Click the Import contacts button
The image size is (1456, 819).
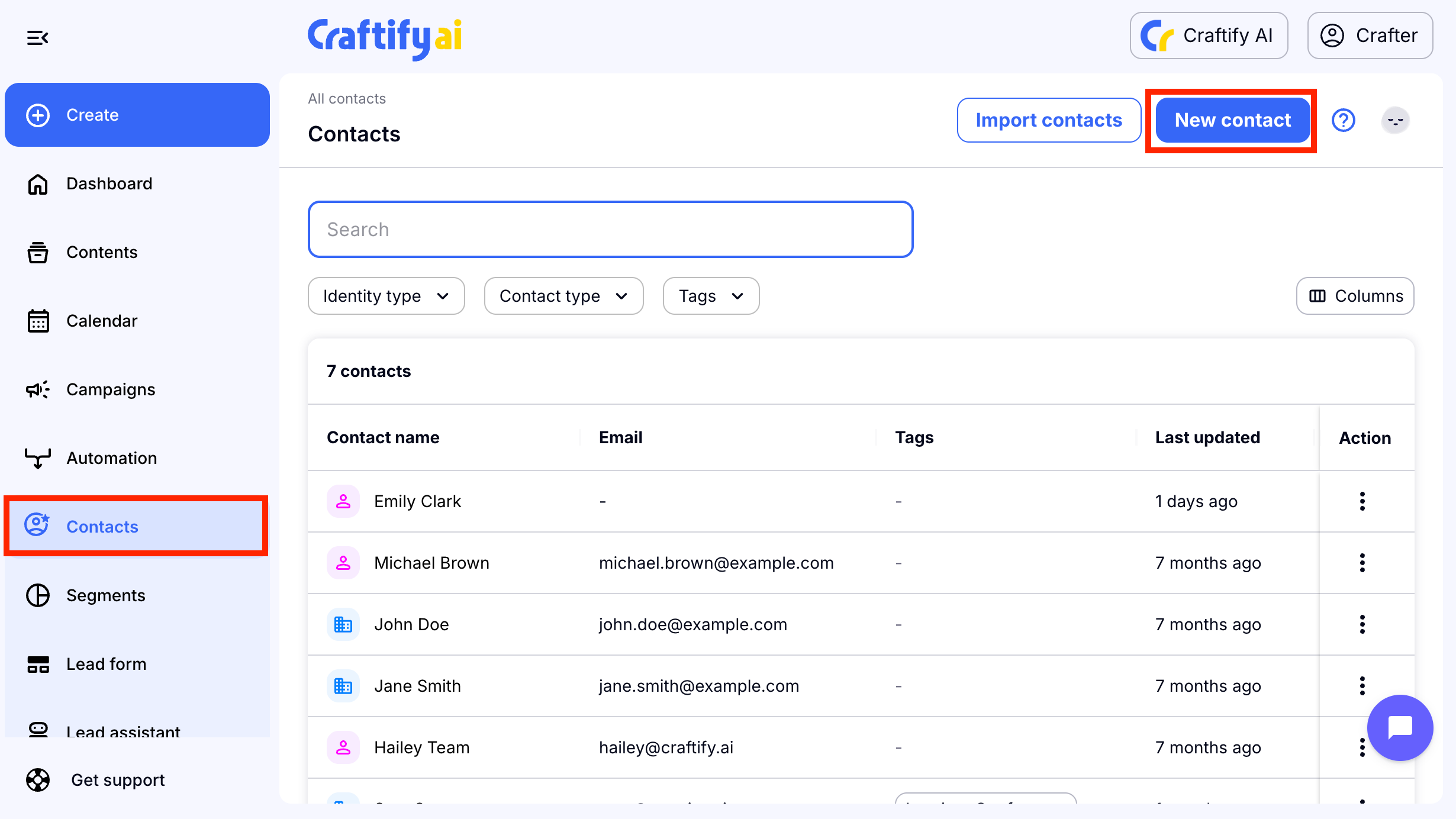[x=1048, y=120]
